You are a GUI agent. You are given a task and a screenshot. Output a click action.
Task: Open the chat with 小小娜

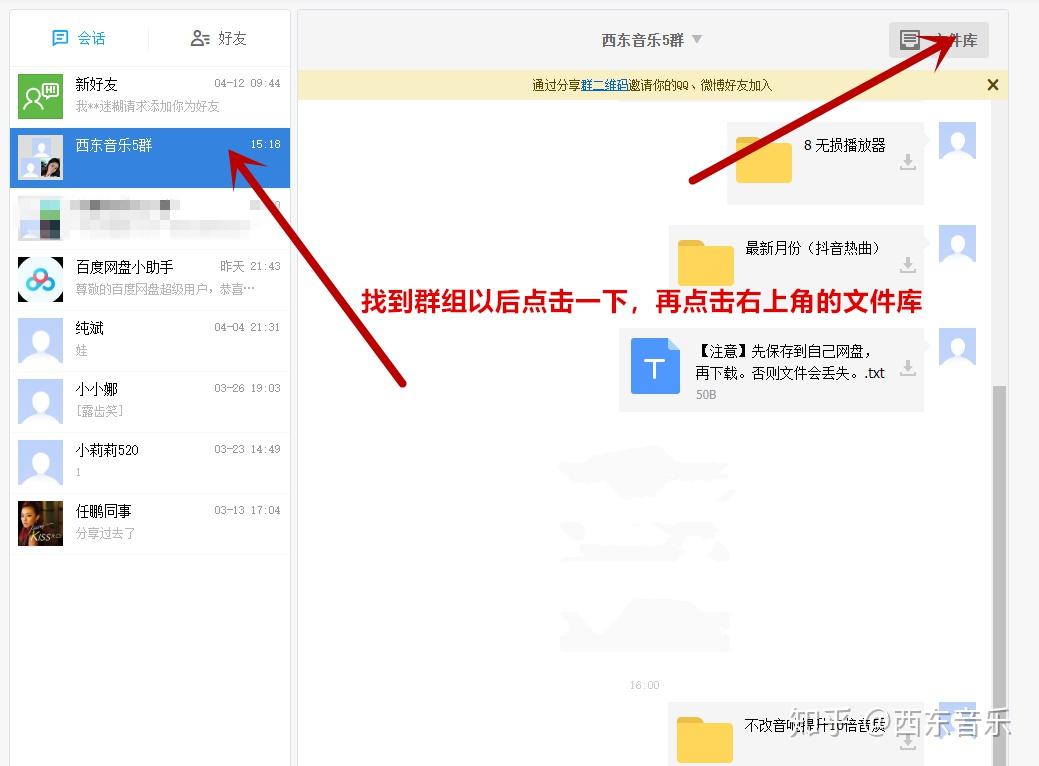click(150, 400)
